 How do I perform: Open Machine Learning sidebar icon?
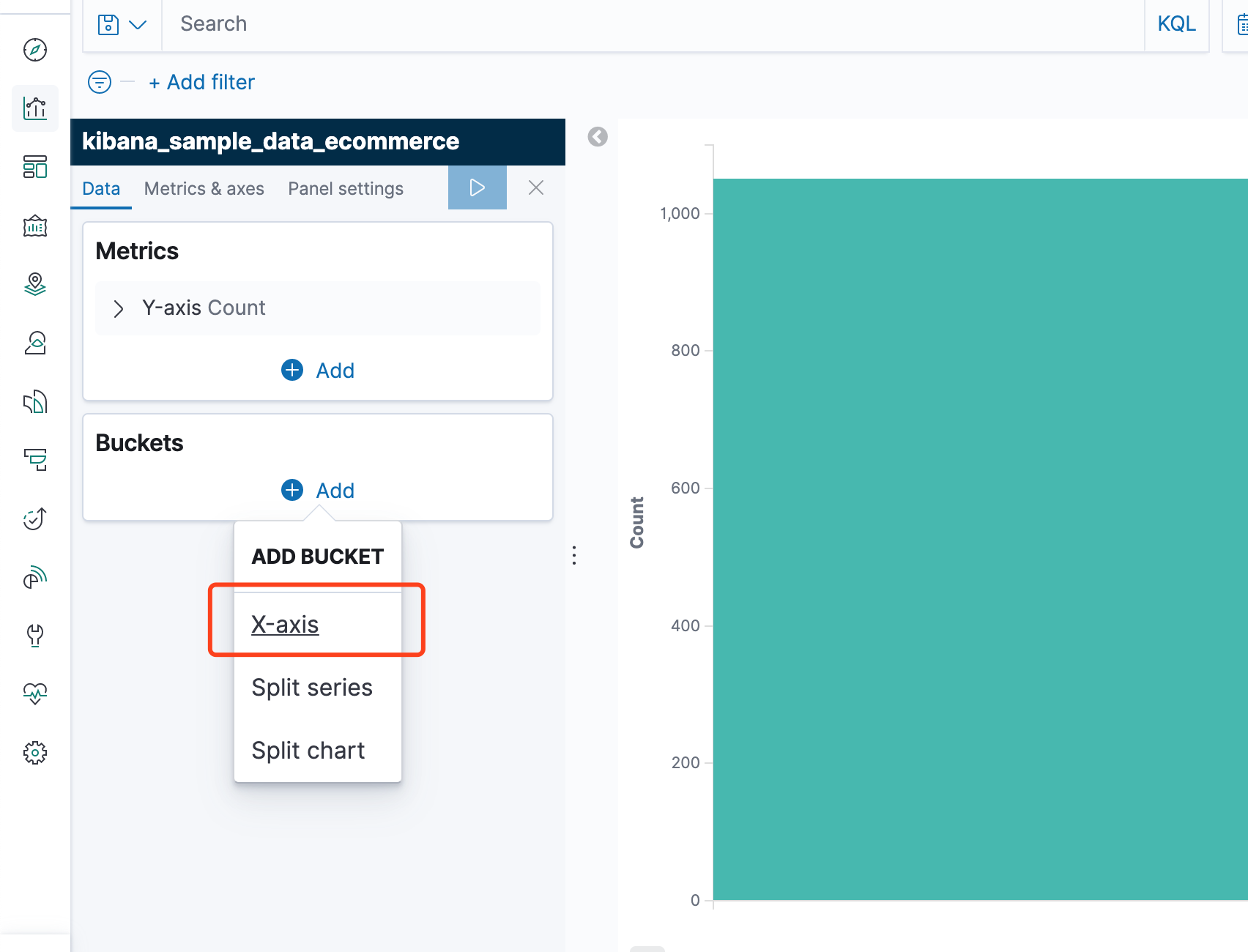point(35,343)
